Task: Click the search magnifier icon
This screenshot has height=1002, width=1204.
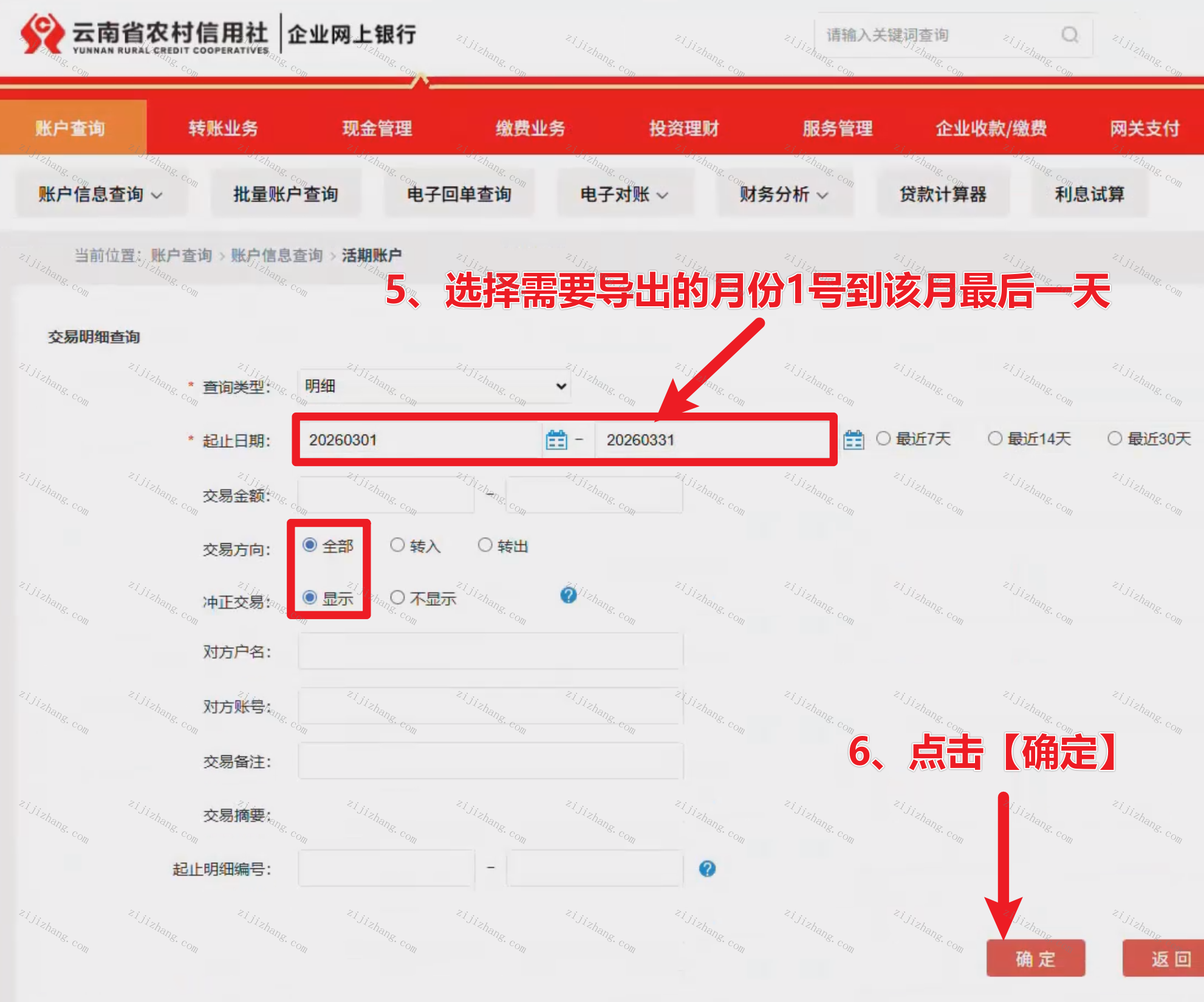Action: pyautogui.click(x=1069, y=35)
